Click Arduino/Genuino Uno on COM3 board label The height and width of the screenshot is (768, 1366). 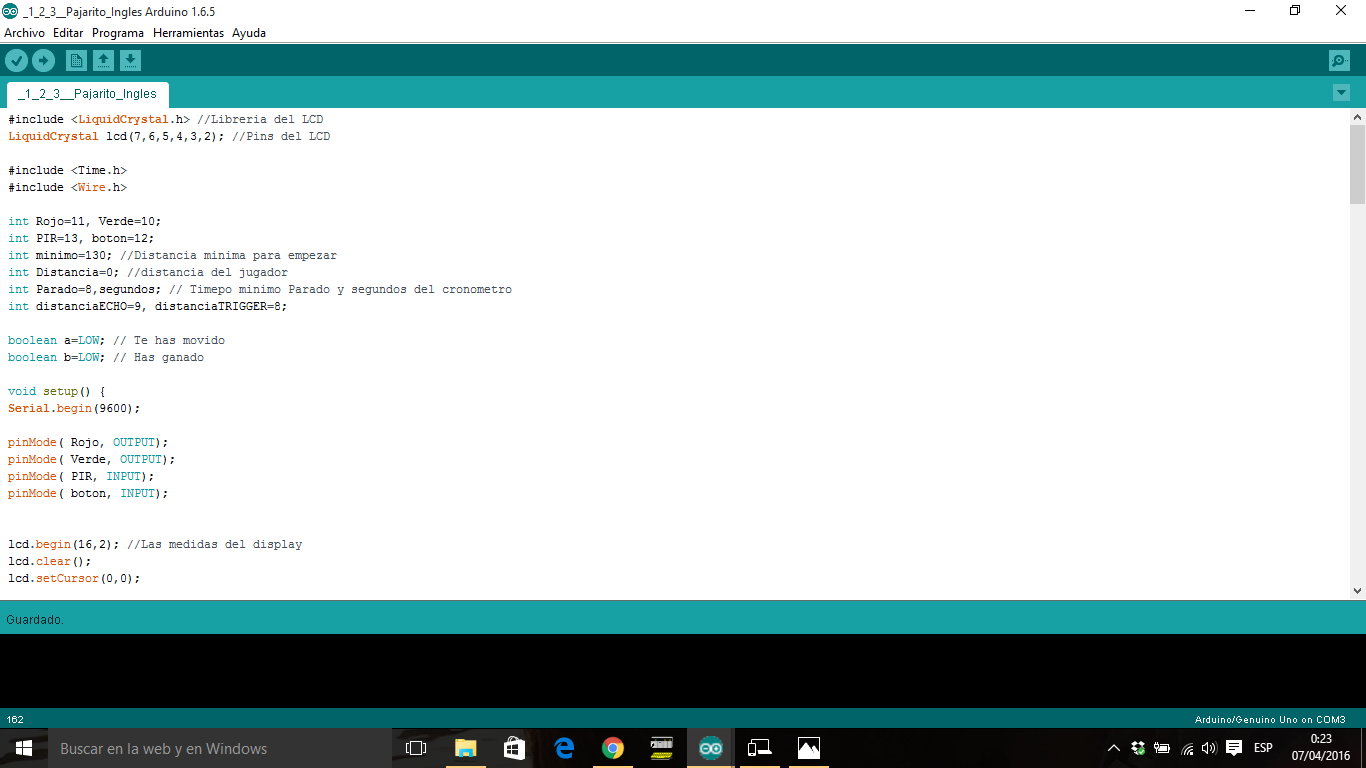point(1270,719)
